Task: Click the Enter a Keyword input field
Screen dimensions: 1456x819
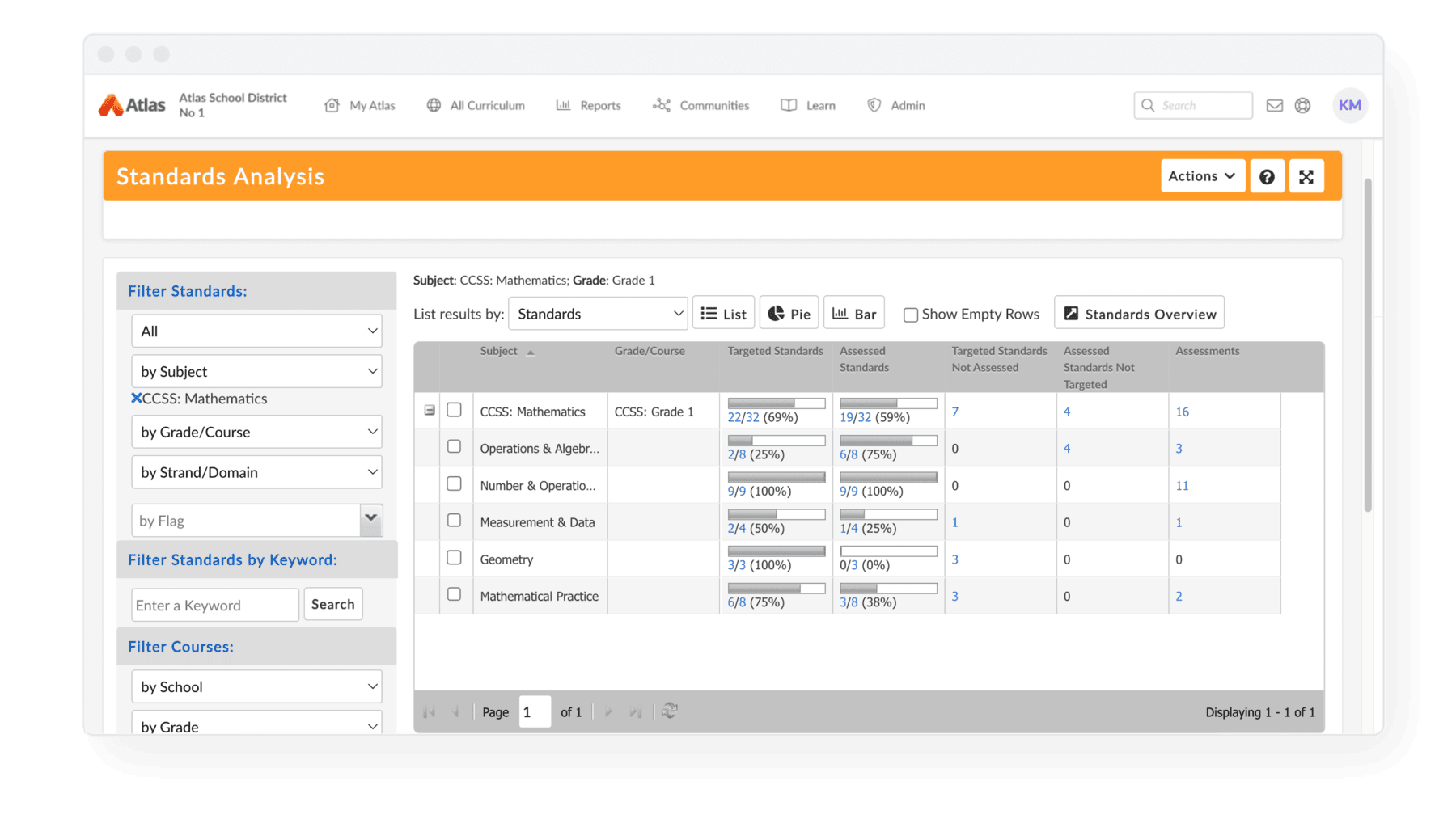Action: point(215,605)
